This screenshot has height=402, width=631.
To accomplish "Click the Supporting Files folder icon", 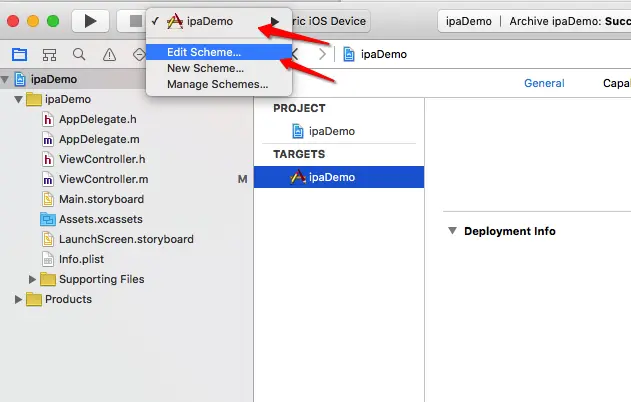I will [48, 279].
